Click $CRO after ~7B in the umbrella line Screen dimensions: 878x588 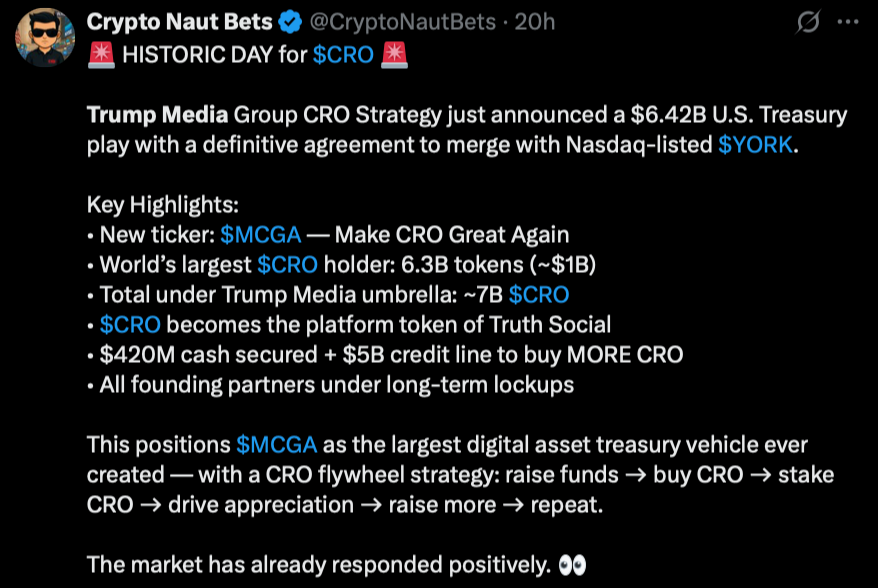tap(539, 295)
